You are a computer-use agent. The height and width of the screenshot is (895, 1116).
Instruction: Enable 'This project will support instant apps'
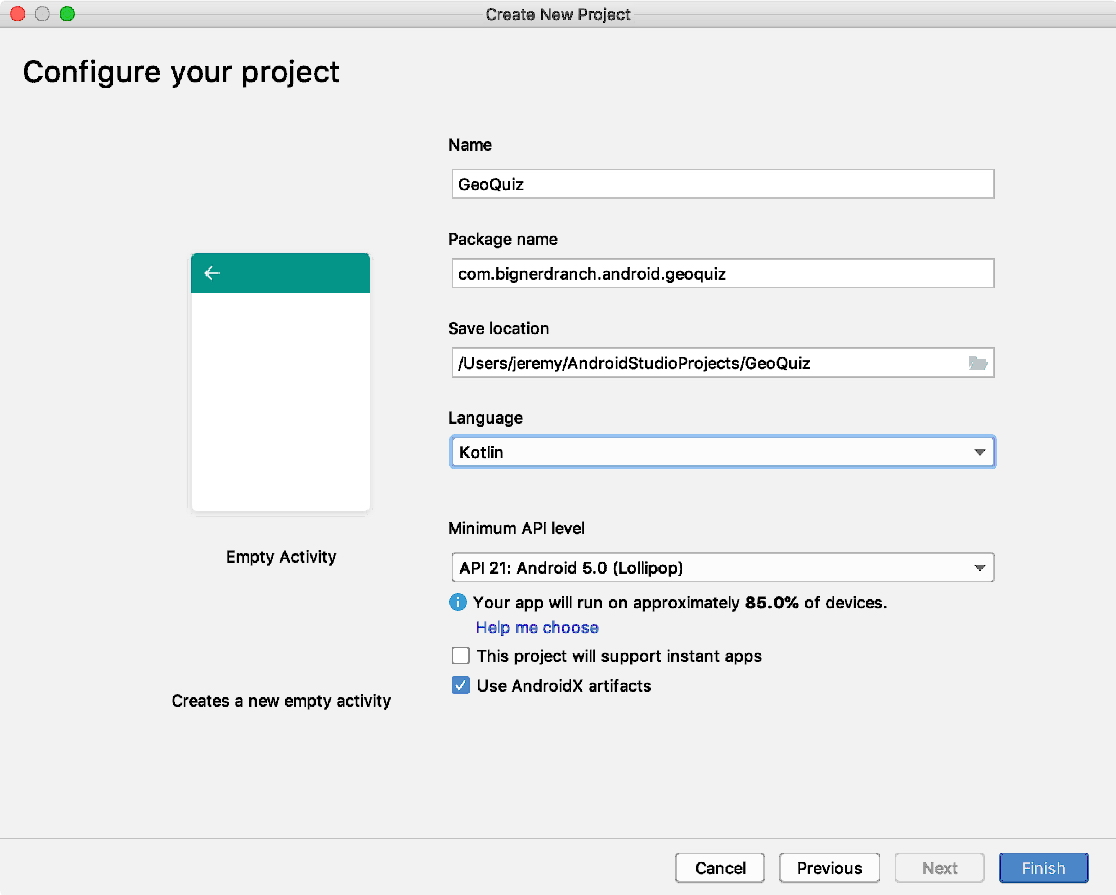(460, 656)
